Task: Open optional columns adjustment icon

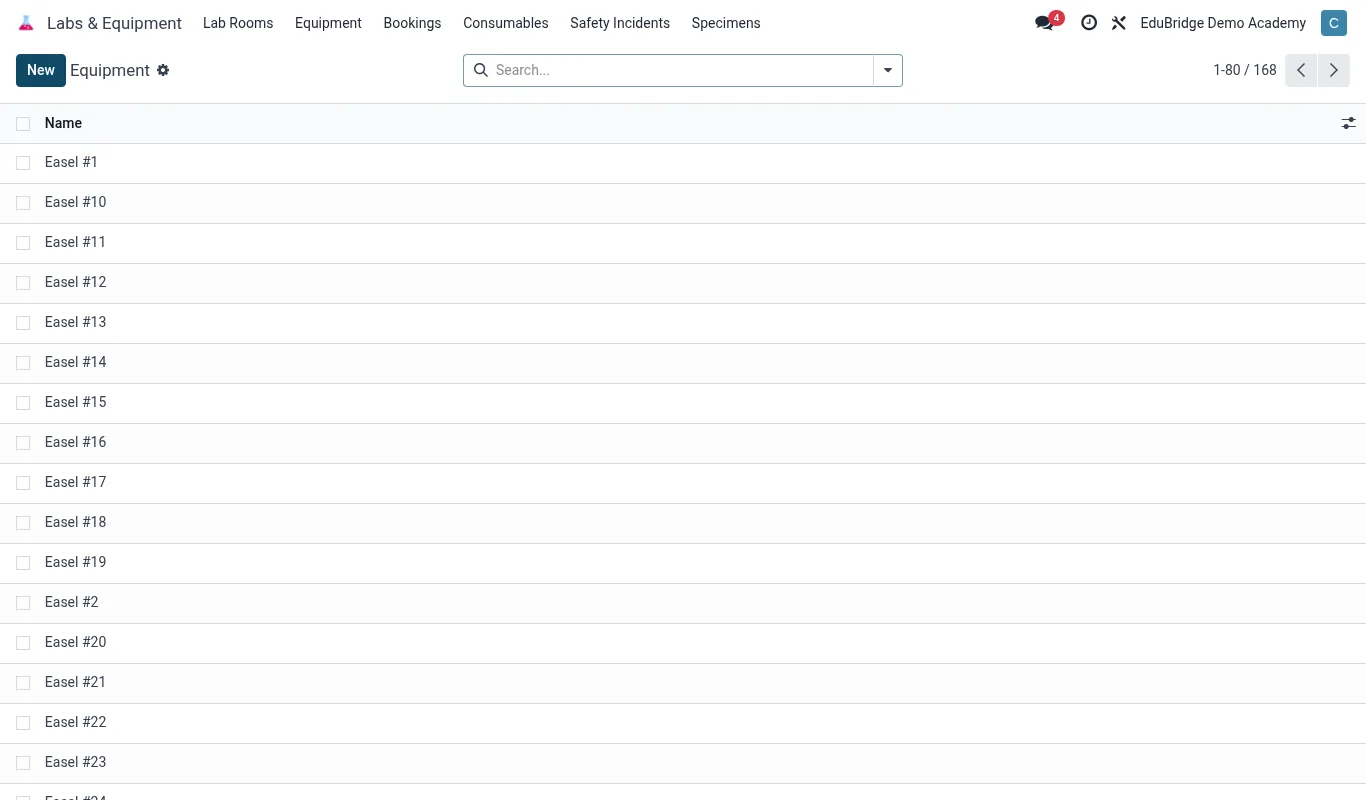Action: [x=1349, y=123]
